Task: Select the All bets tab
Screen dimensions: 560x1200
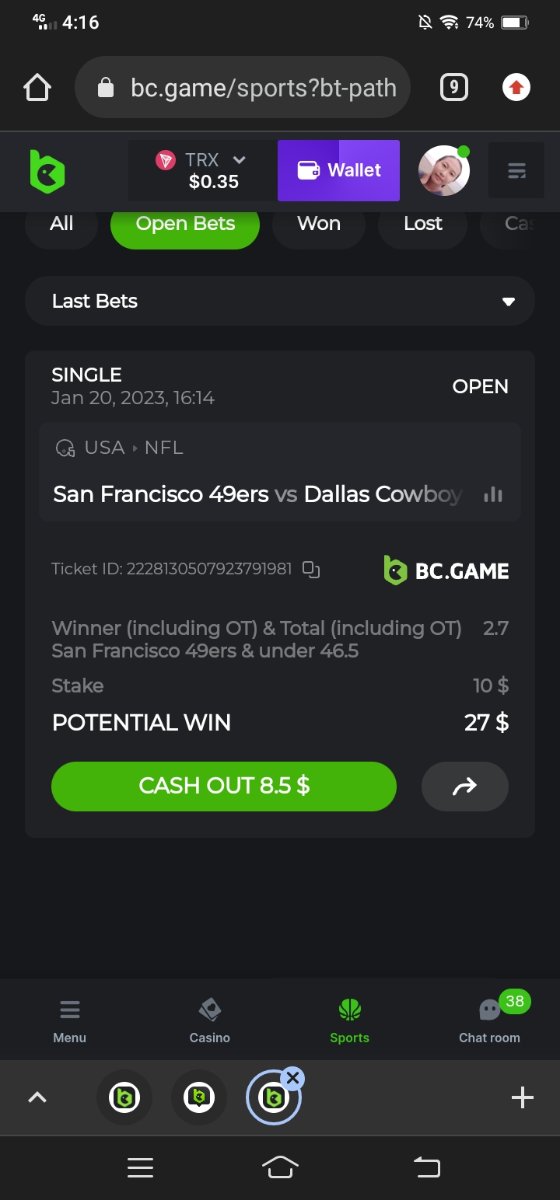Action: (x=61, y=223)
